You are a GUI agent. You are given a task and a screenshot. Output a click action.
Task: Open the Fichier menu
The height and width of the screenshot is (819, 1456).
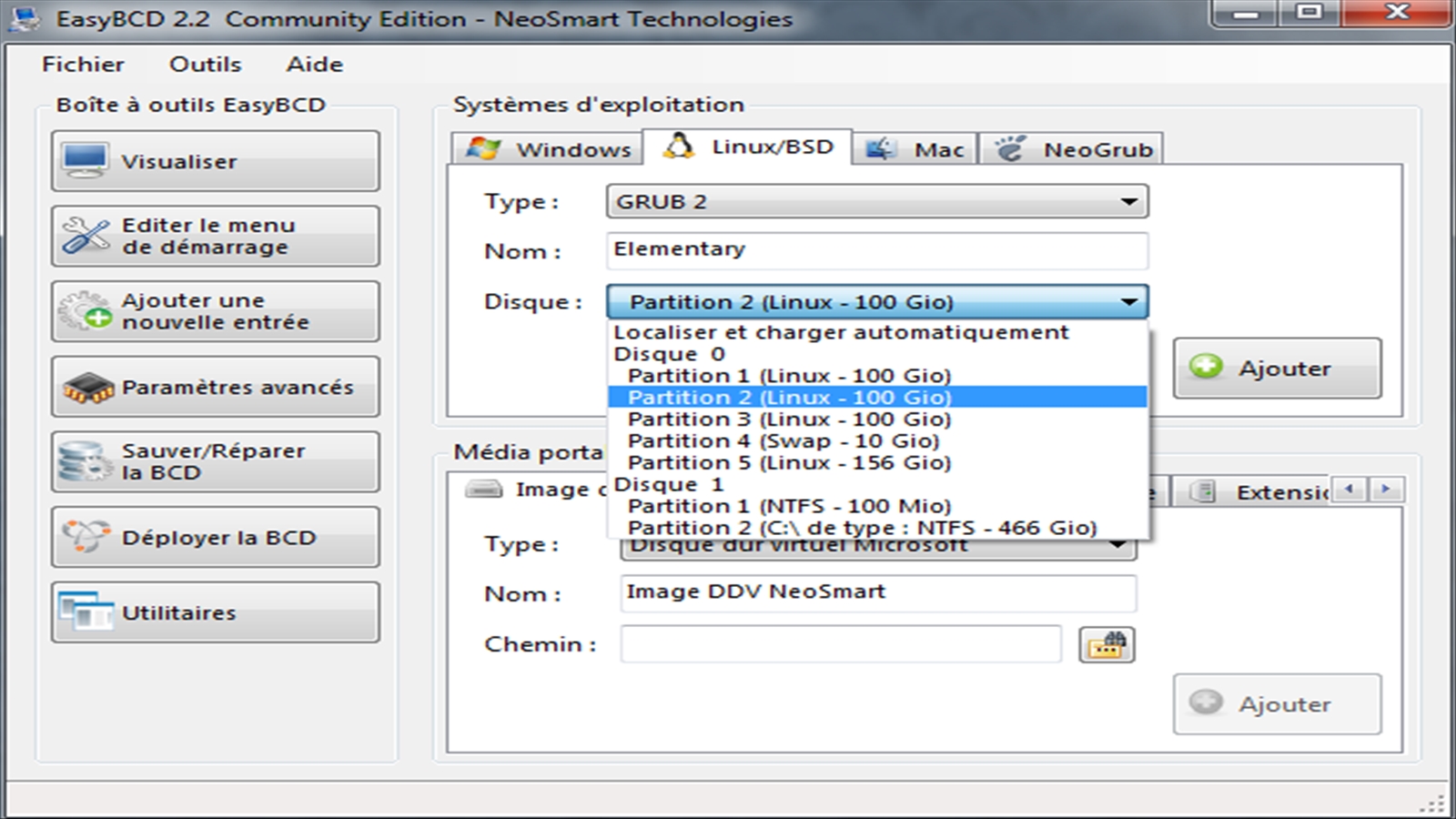pos(83,65)
